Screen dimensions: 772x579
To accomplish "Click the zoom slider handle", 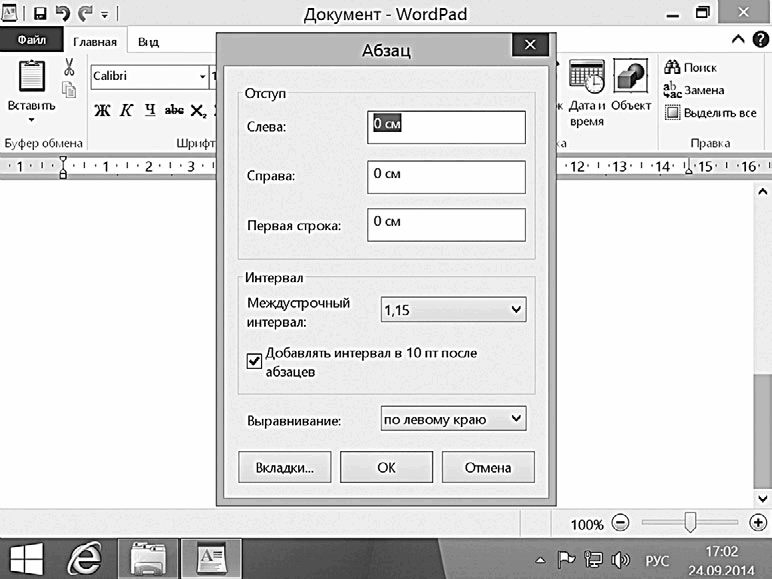I will click(x=690, y=522).
